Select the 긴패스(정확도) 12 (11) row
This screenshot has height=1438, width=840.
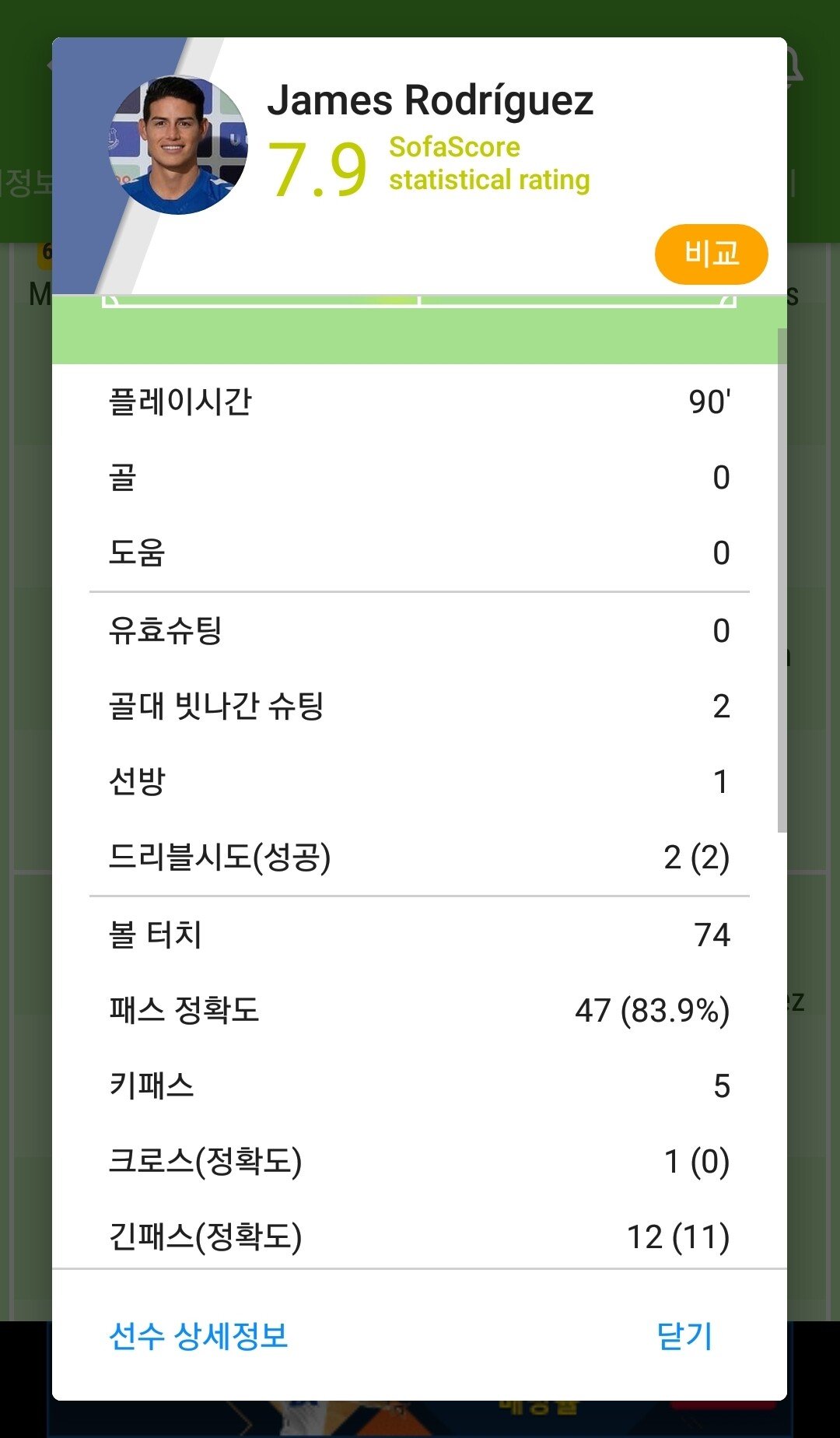419,1236
